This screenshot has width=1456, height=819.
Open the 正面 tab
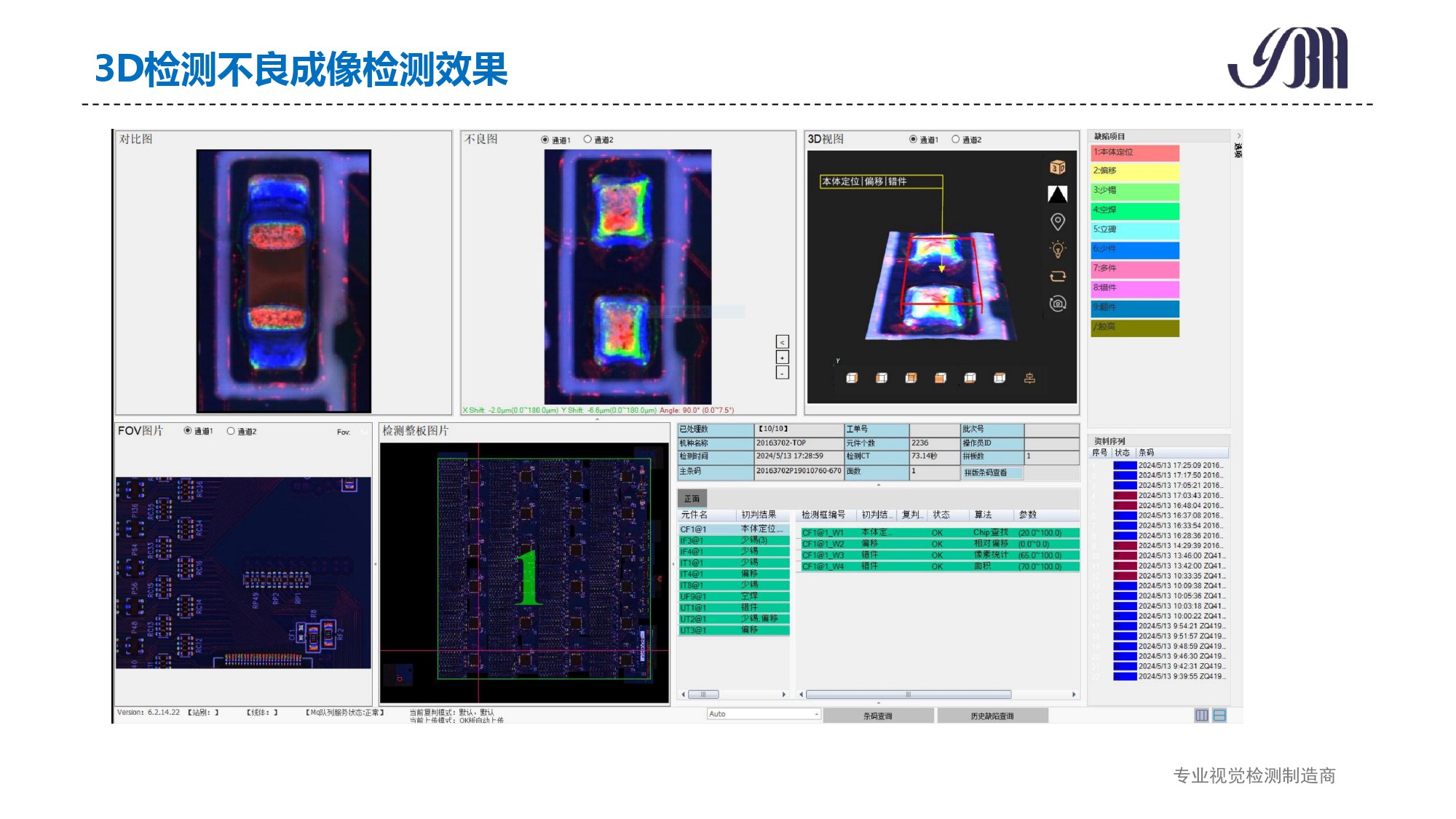pos(692,499)
